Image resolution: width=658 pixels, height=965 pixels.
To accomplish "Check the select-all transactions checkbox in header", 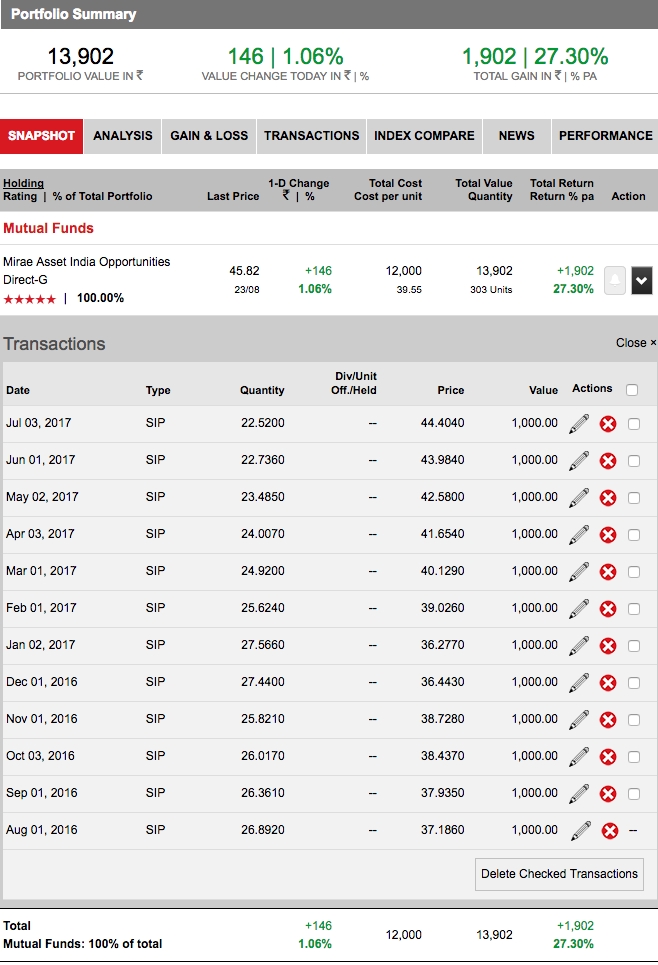I will click(632, 390).
